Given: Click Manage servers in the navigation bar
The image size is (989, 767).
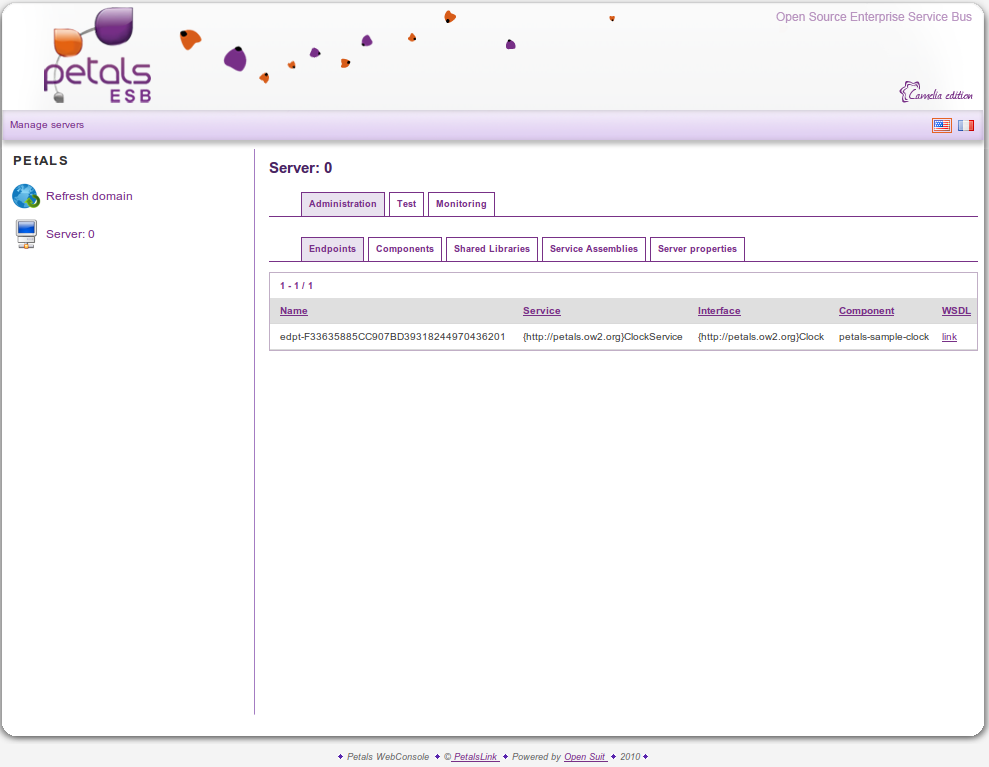Looking at the screenshot, I should 47,125.
